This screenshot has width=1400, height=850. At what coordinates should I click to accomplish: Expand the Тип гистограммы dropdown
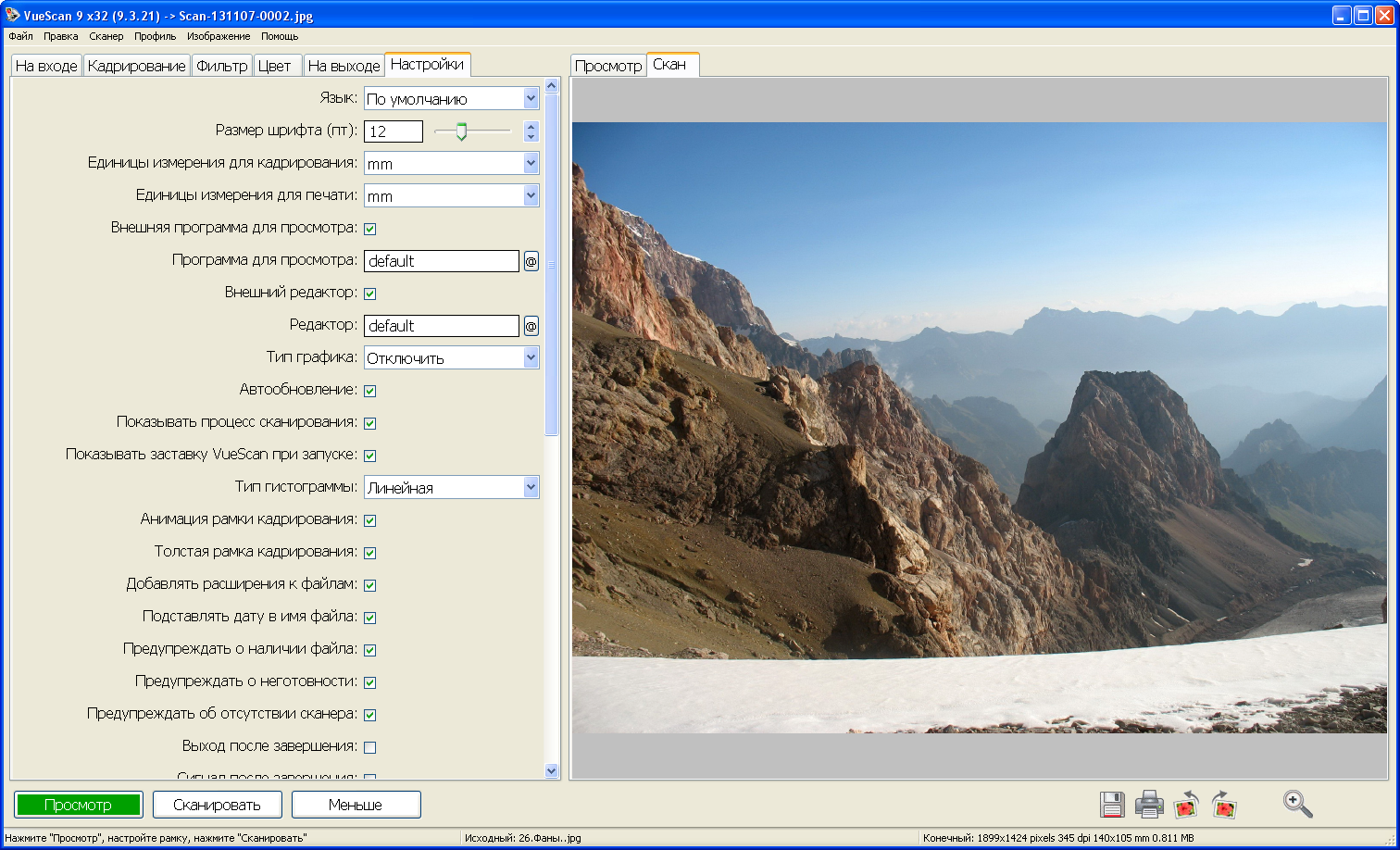coord(531,487)
